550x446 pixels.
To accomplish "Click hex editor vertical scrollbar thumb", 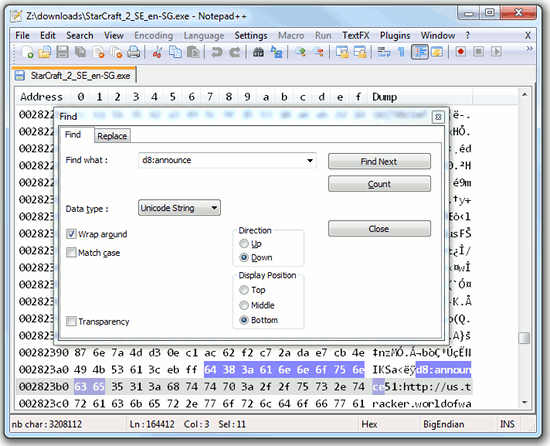I will point(524,338).
